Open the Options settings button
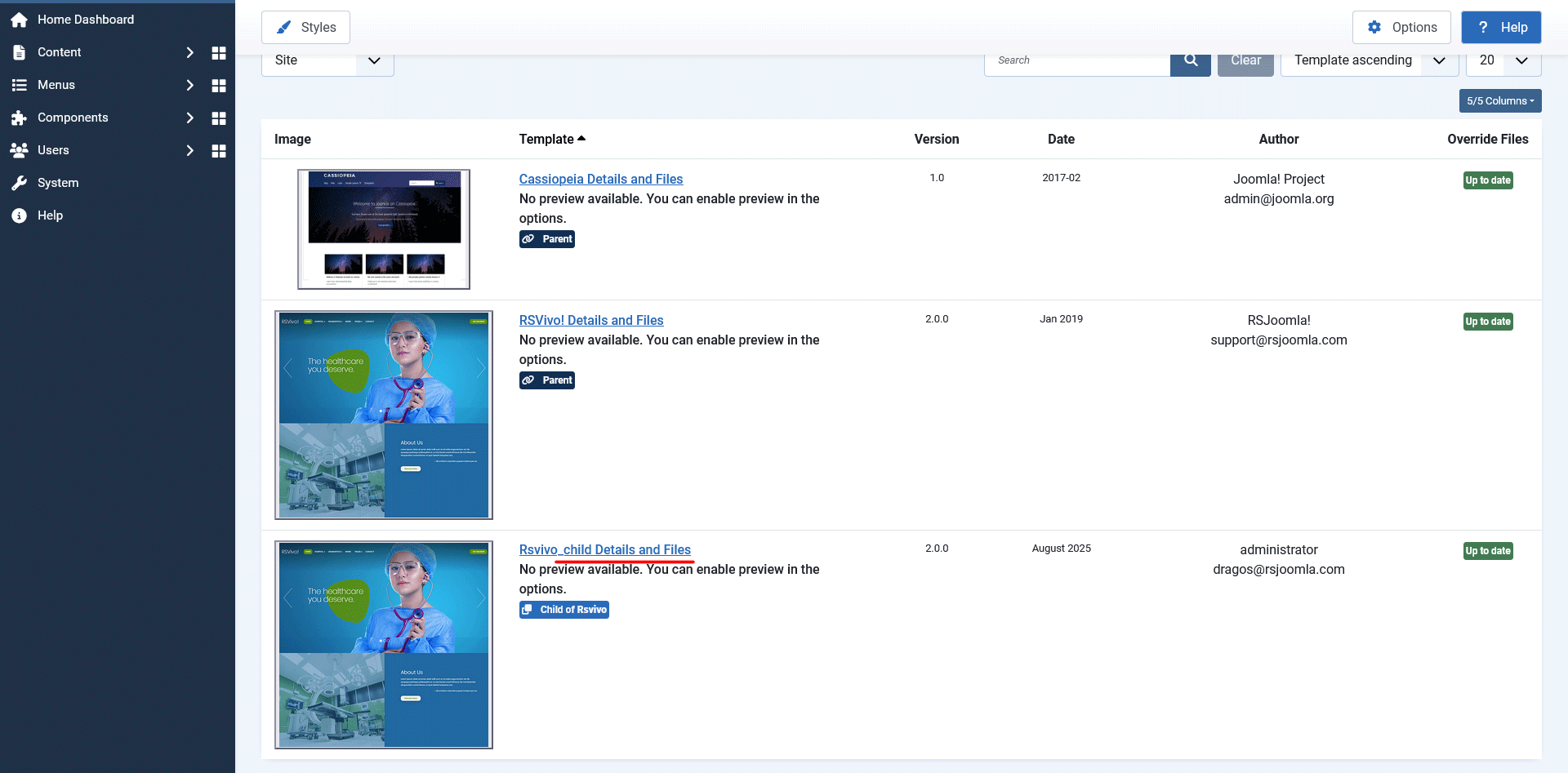 1401,28
